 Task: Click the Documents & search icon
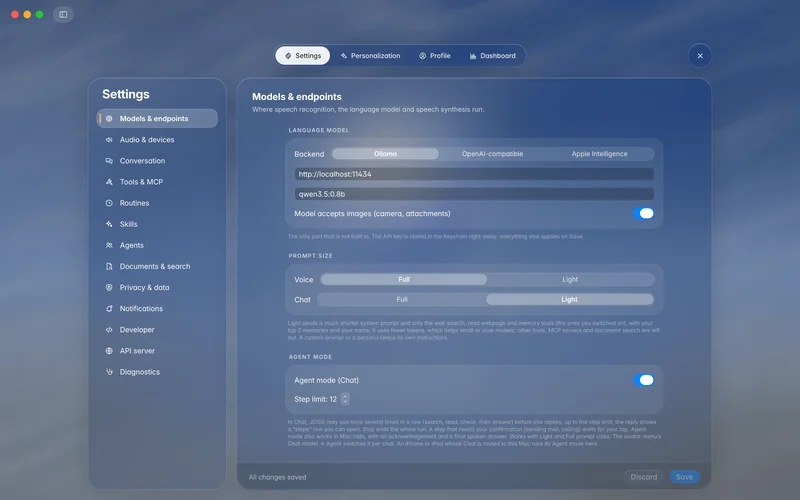[x=109, y=266]
